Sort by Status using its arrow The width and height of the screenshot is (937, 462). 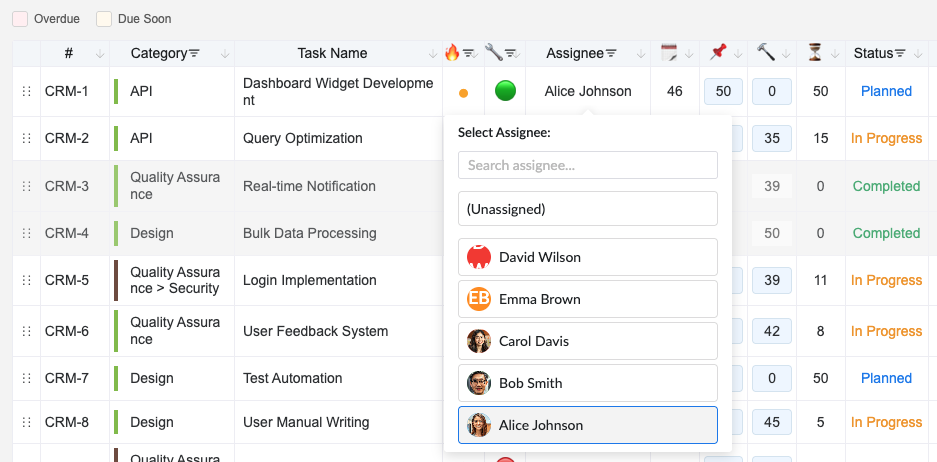(x=918, y=54)
